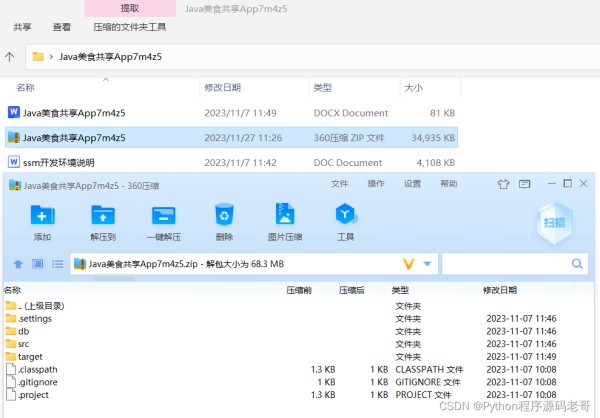Sort archive by 压缩后 column header

pos(351,290)
